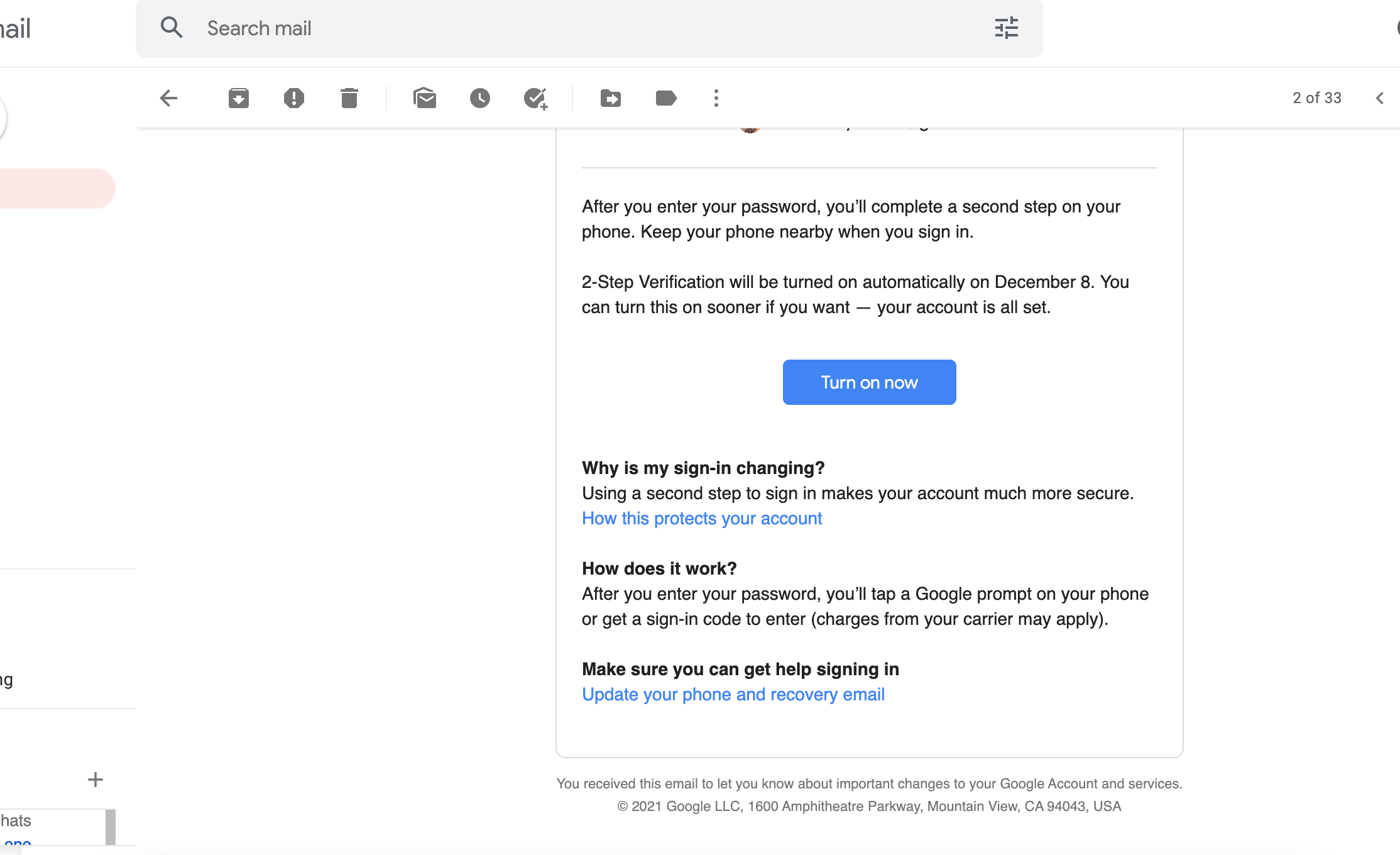Click the Search mail field
Image resolution: width=1400 pixels, height=855 pixels.
pos(589,28)
